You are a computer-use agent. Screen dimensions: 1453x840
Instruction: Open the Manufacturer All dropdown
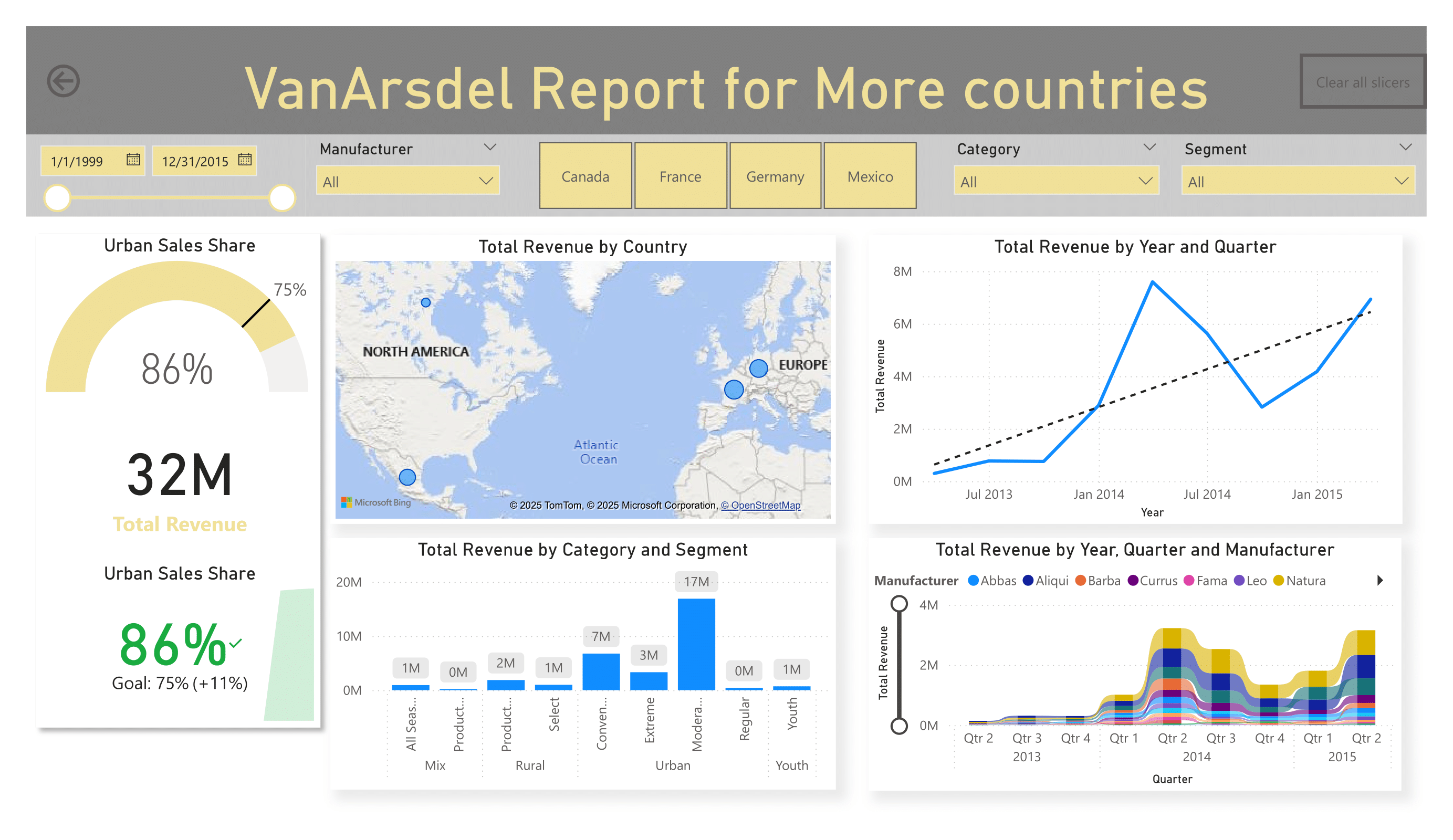click(x=407, y=182)
